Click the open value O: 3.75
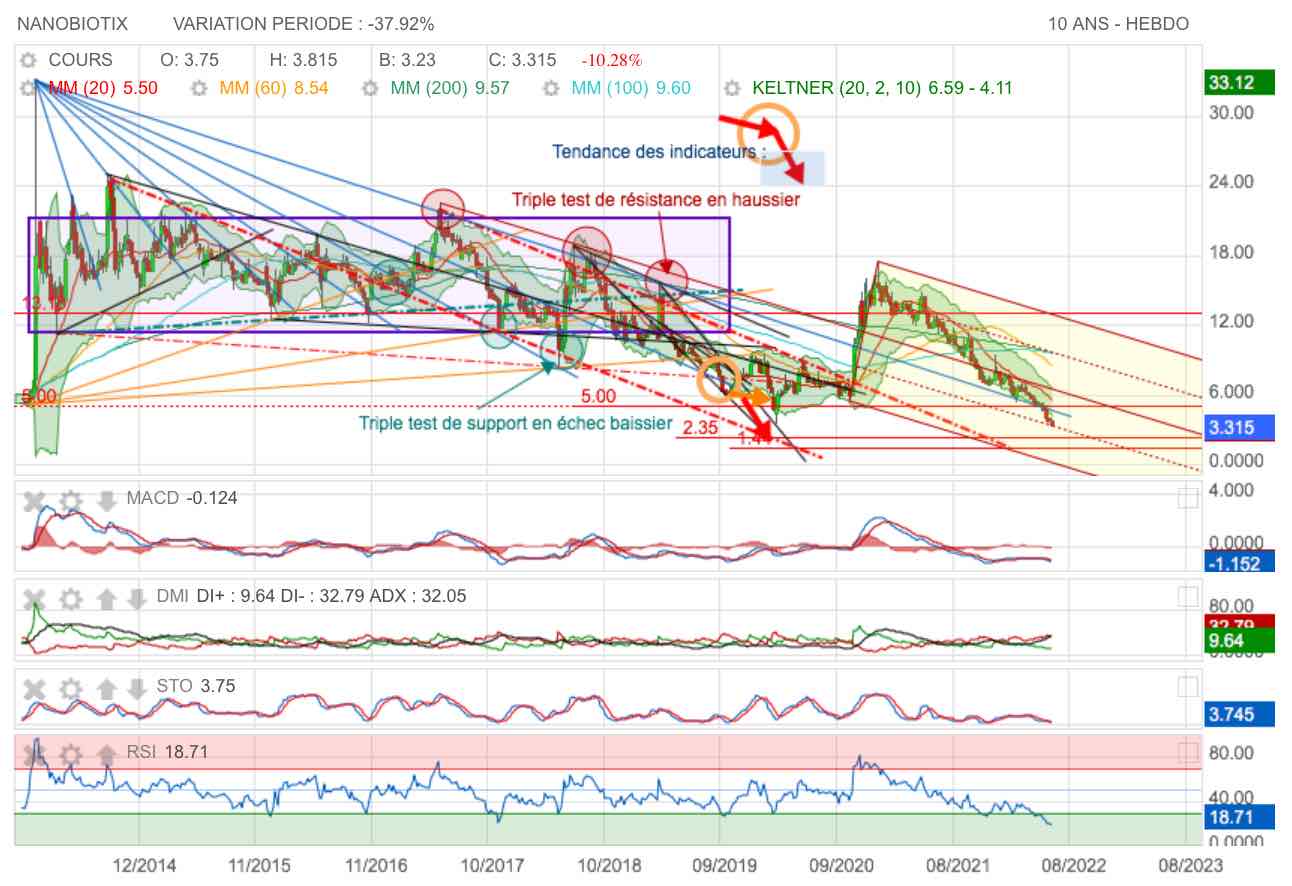Screen dimensions: 1292x886 (x=190, y=60)
